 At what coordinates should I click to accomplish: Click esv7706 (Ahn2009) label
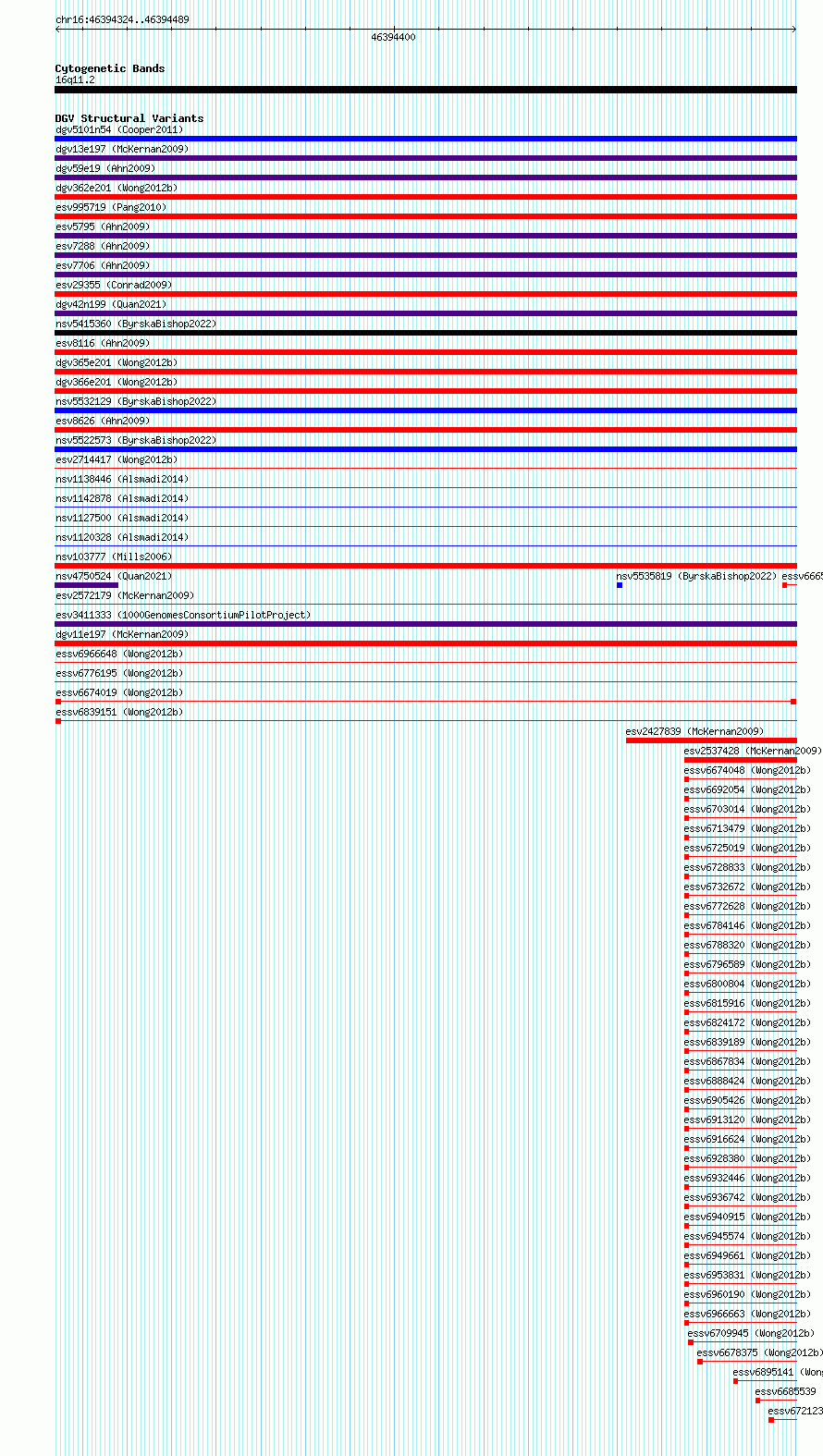click(x=103, y=265)
